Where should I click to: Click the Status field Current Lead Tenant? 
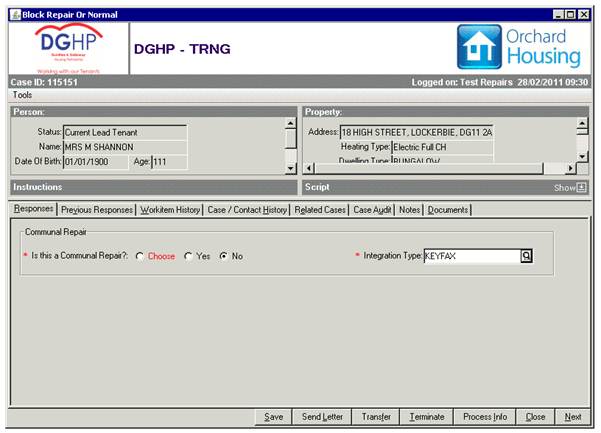point(125,133)
